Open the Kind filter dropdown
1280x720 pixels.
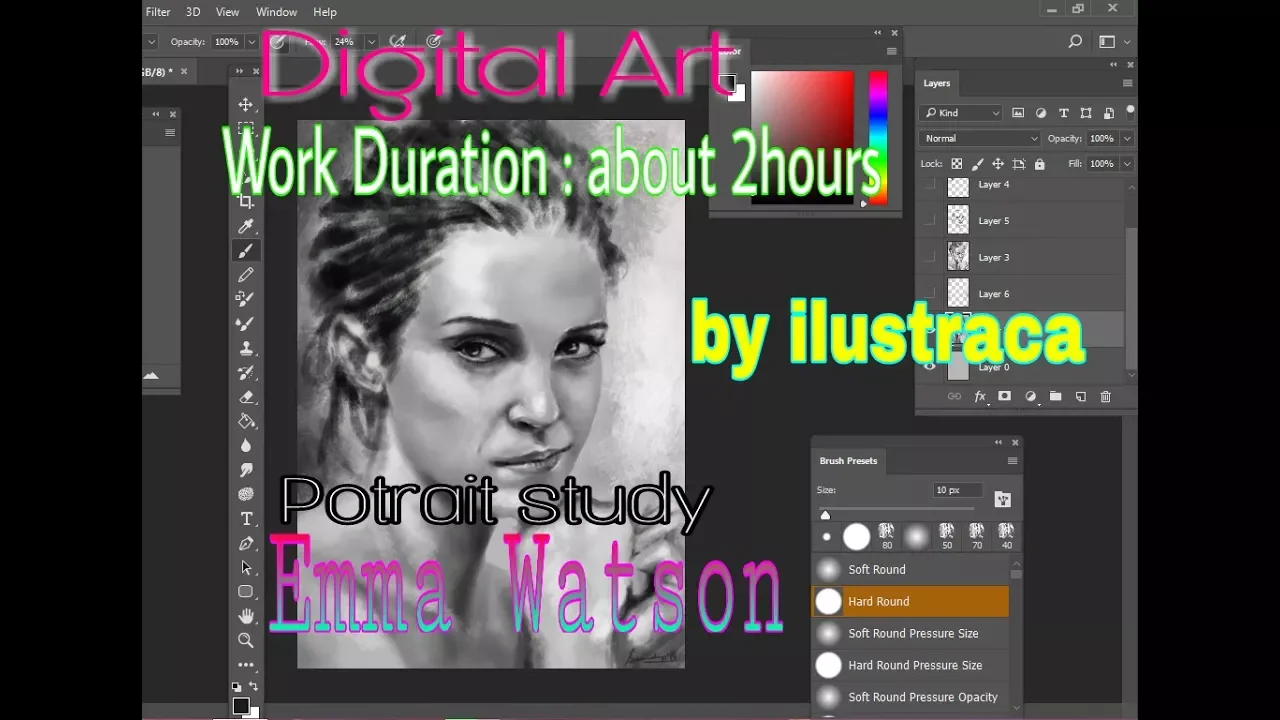coord(961,113)
